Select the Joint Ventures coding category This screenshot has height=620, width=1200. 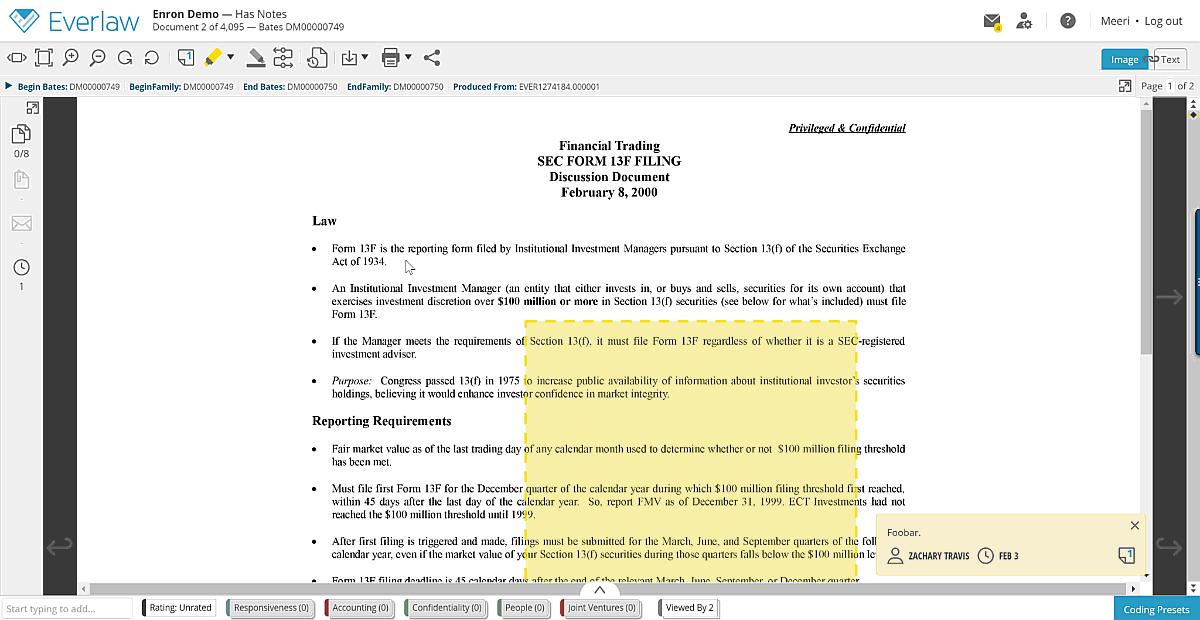[x=601, y=607]
